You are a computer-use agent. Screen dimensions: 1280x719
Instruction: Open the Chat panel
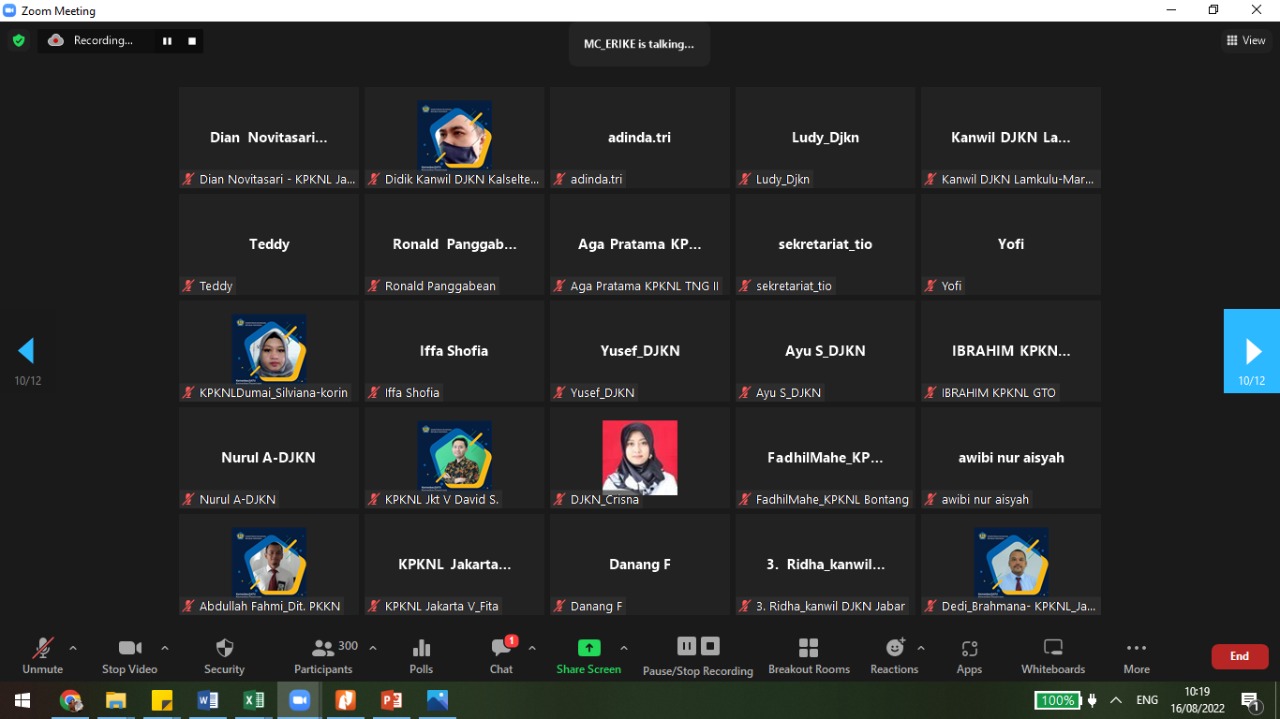pos(501,656)
